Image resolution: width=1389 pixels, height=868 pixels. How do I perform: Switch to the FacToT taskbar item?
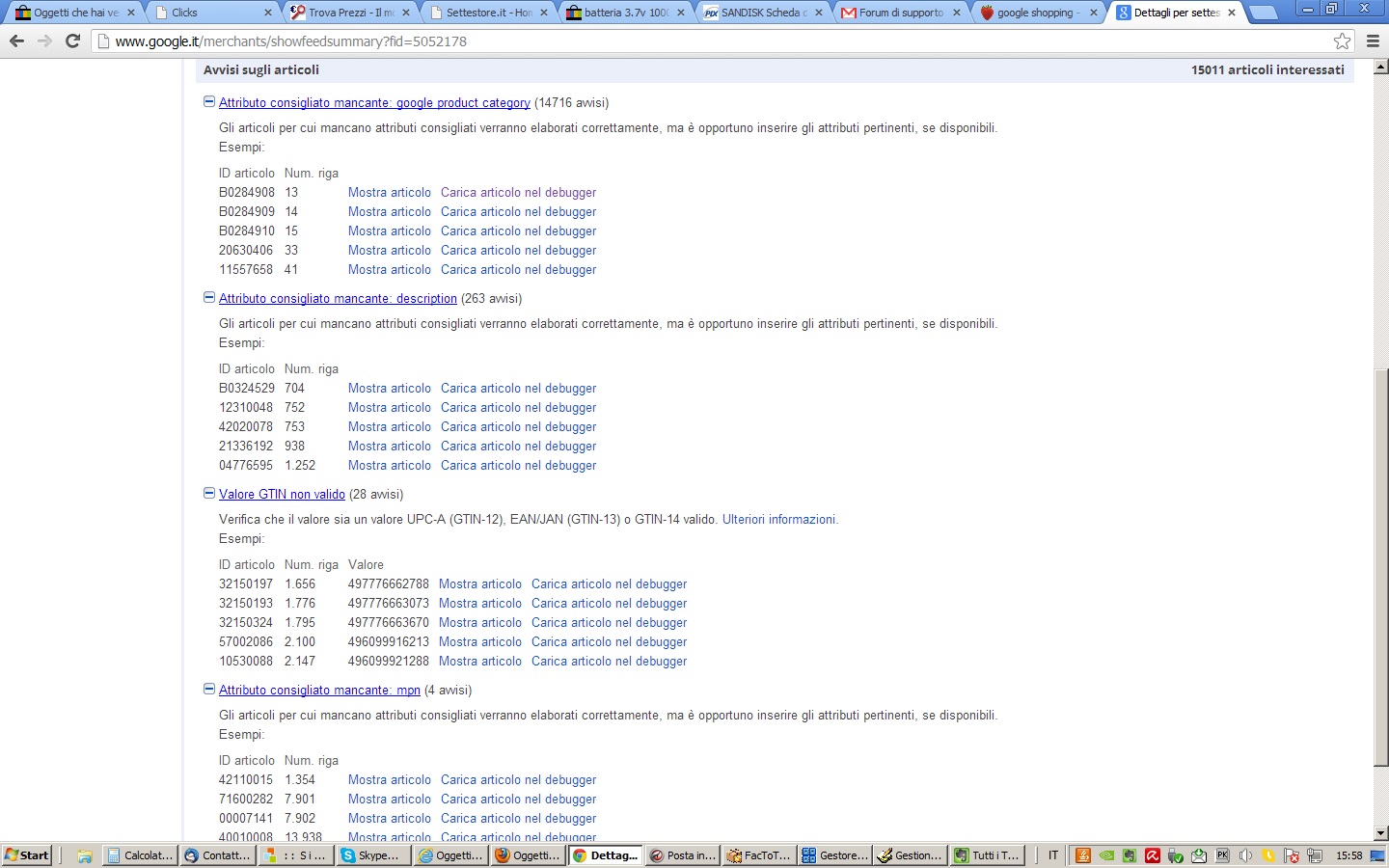pos(759,855)
